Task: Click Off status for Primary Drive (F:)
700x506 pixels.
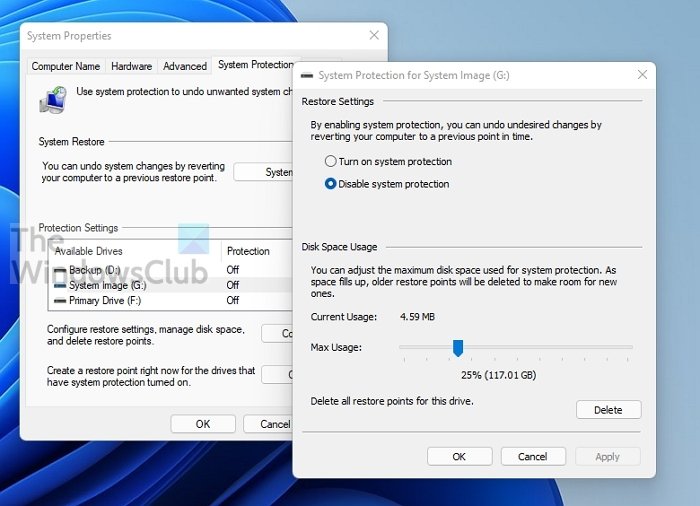Action: click(x=233, y=300)
